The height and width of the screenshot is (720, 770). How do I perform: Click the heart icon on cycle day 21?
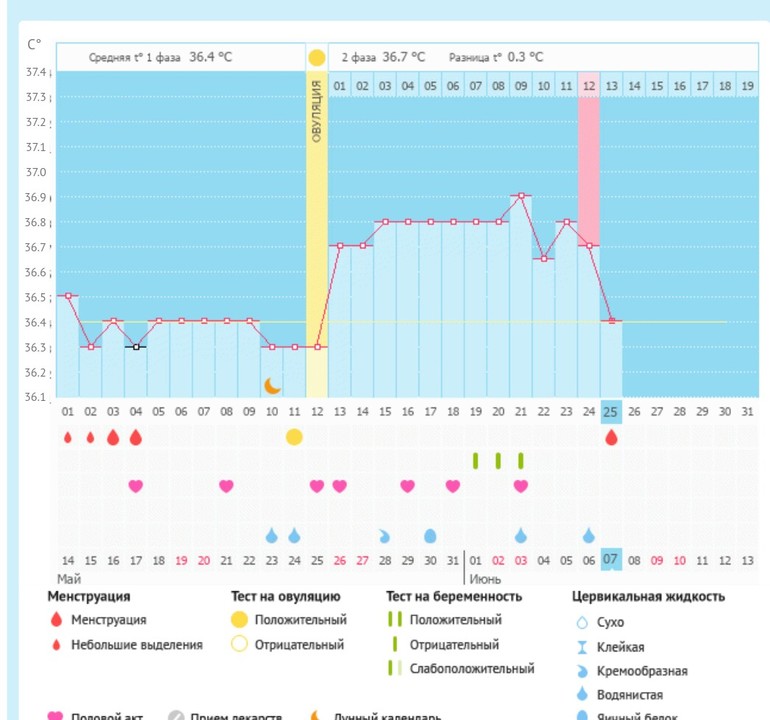[x=521, y=486]
